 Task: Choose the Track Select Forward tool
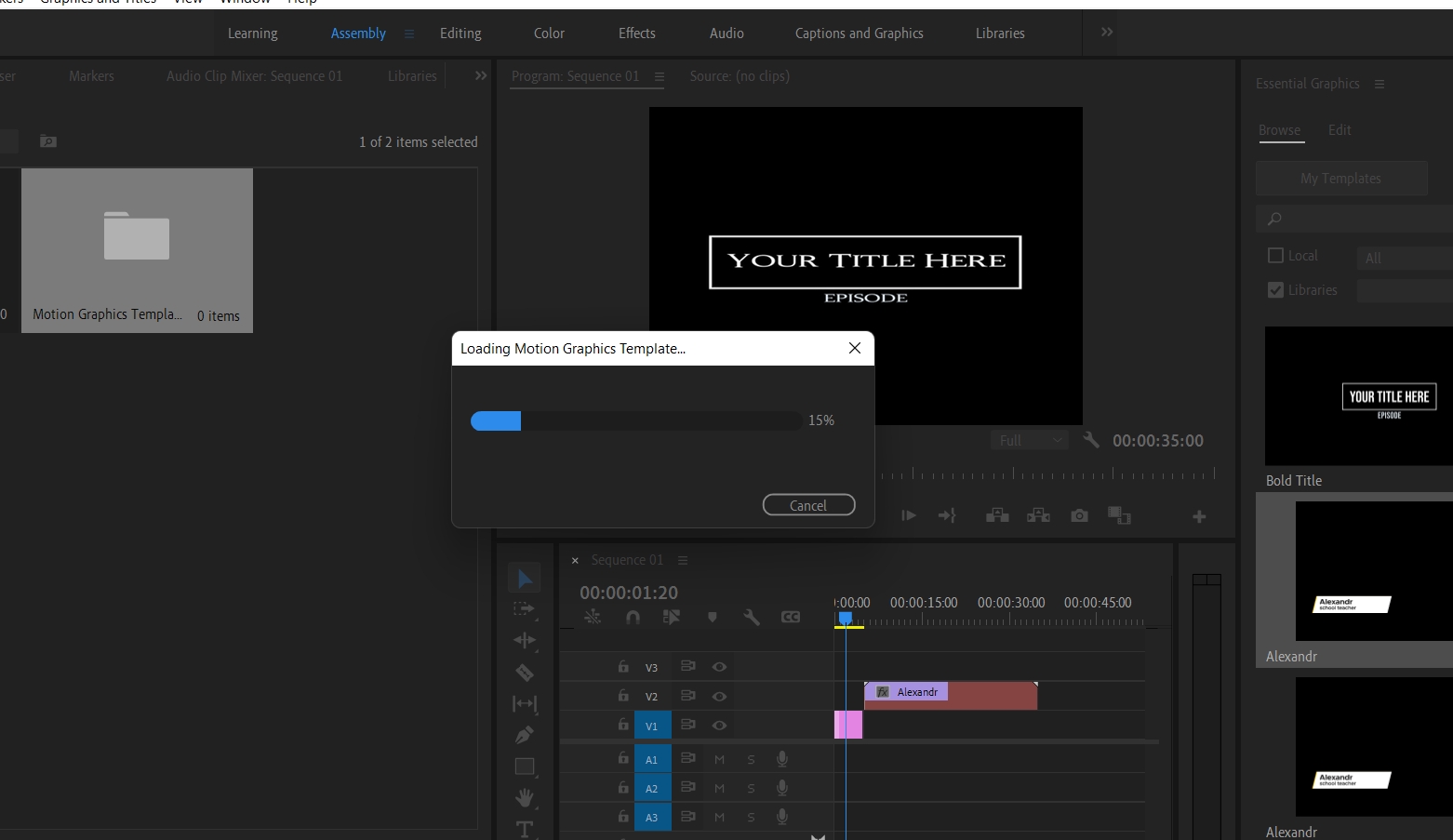pos(525,608)
